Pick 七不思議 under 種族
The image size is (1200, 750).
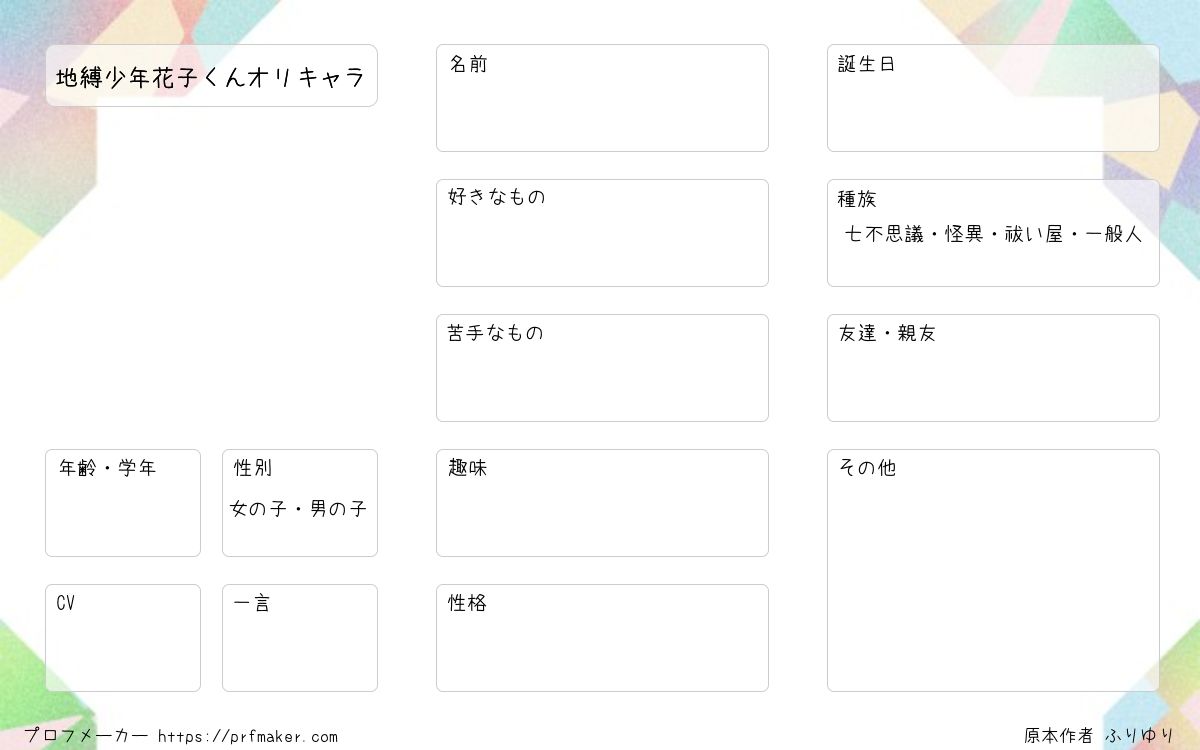[x=884, y=235]
